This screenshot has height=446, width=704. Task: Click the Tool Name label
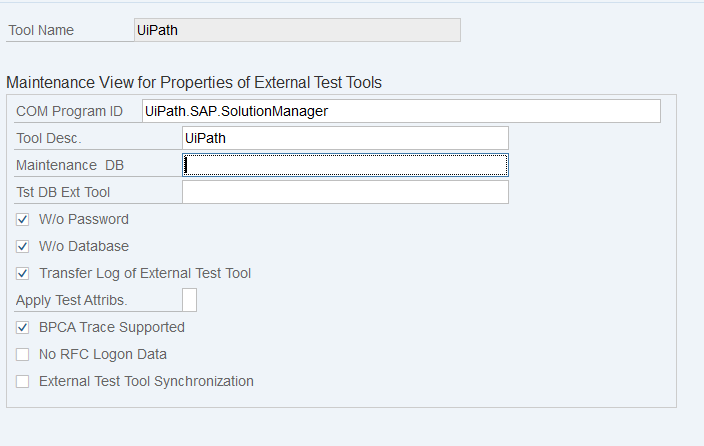click(41, 30)
